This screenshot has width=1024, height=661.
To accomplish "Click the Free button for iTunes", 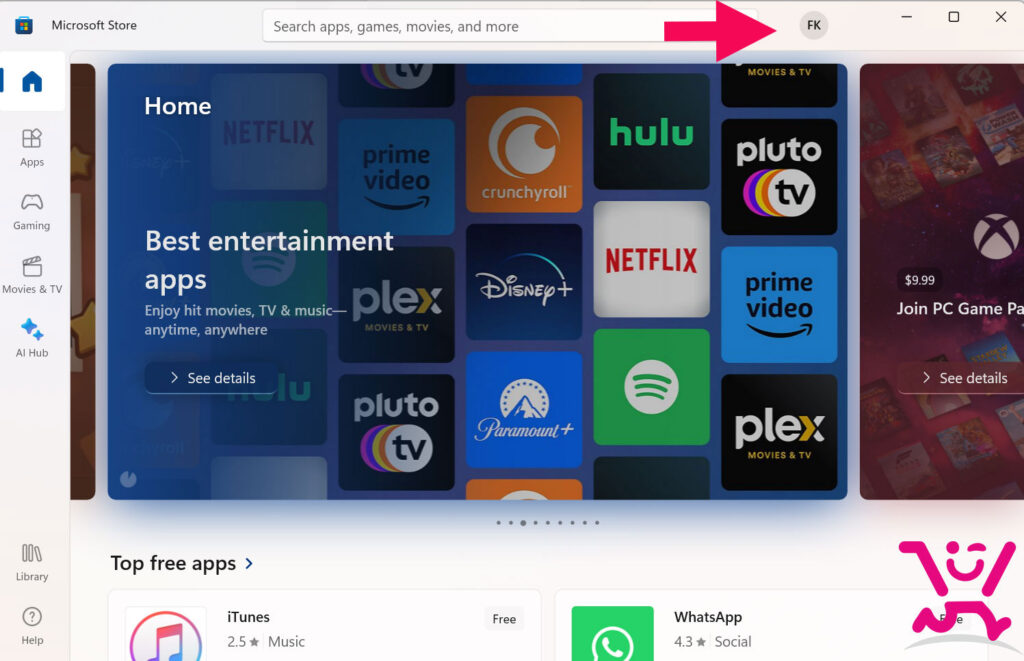I will (x=504, y=619).
